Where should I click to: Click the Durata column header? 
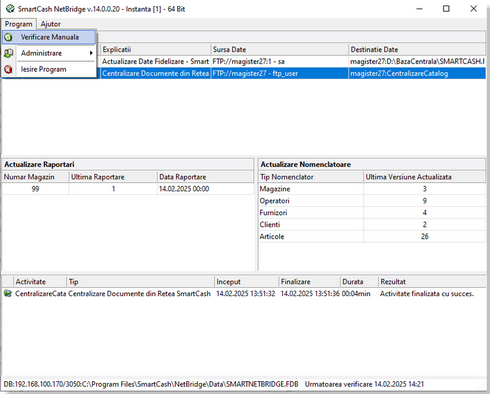[359, 282]
